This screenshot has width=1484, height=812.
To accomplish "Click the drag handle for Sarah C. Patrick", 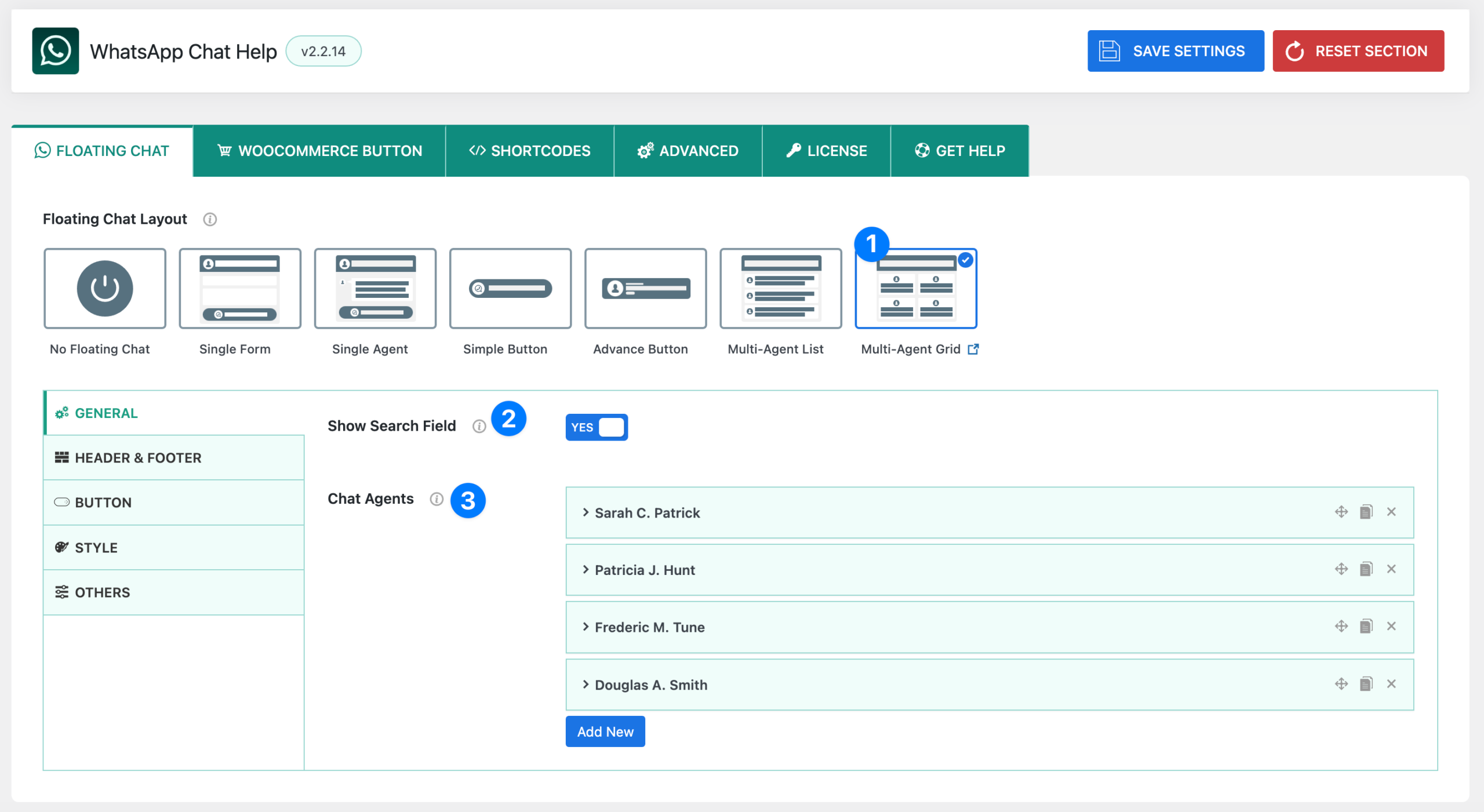I will pyautogui.click(x=1341, y=512).
